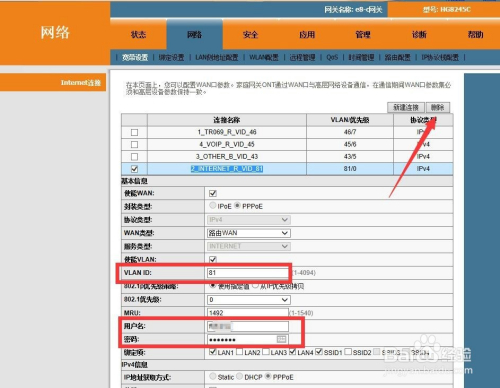Go to WLAN配置 submenu item
Screen dimensions: 500x388
click(264, 57)
